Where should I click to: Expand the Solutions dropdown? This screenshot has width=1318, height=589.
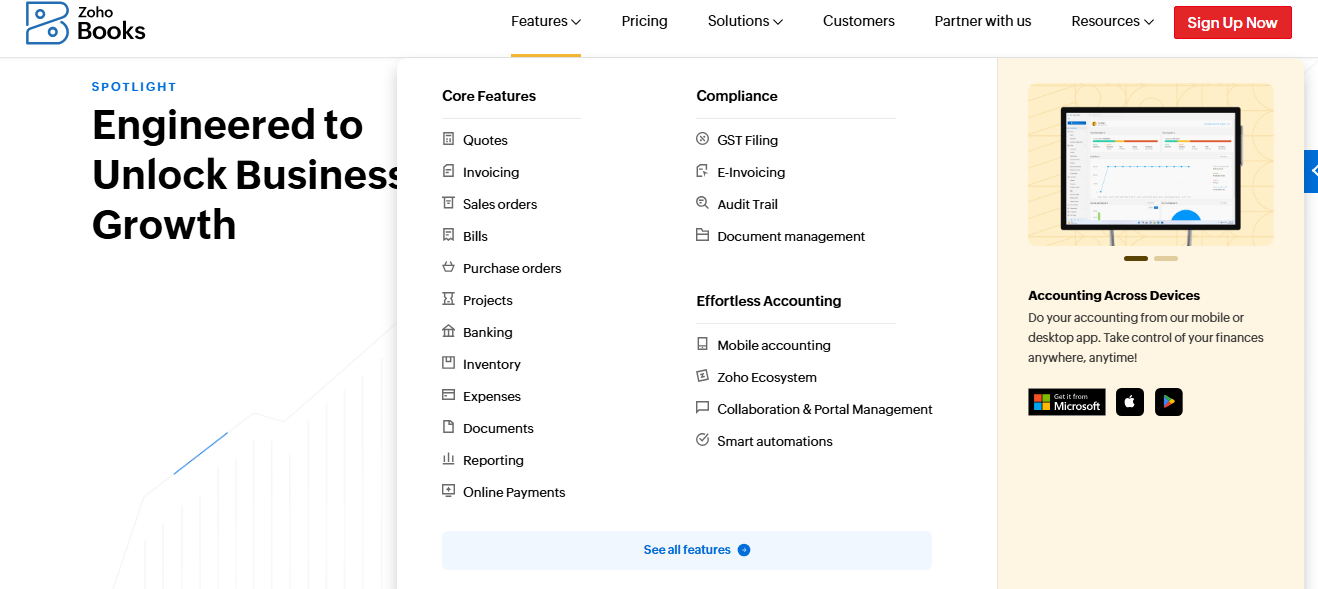pos(744,20)
